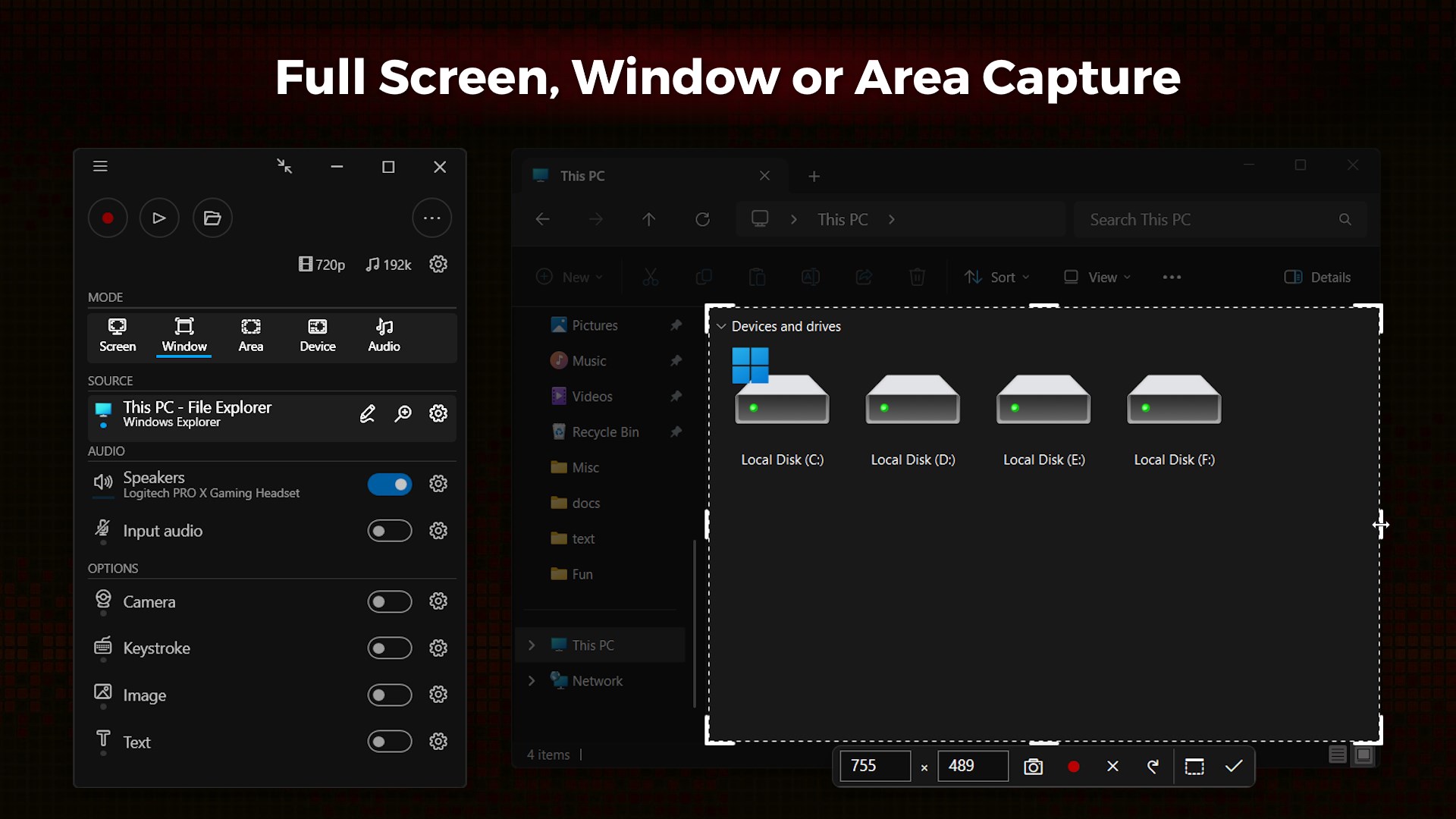The image size is (1456, 819).
Task: Click the source zoom magnifier icon
Action: click(403, 414)
